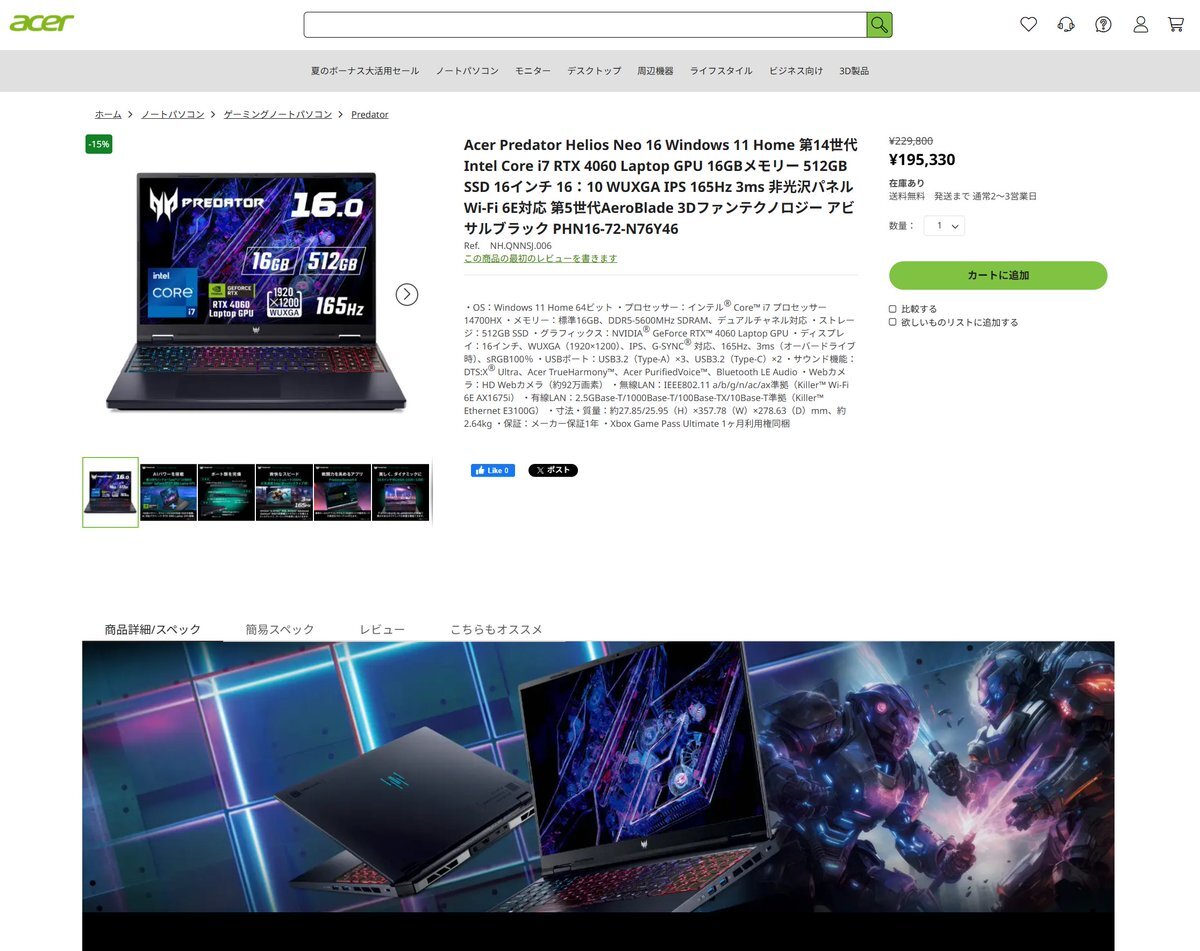Image resolution: width=1200 pixels, height=951 pixels.
Task: Open ビジネス向け navigation menu
Action: [x=796, y=71]
